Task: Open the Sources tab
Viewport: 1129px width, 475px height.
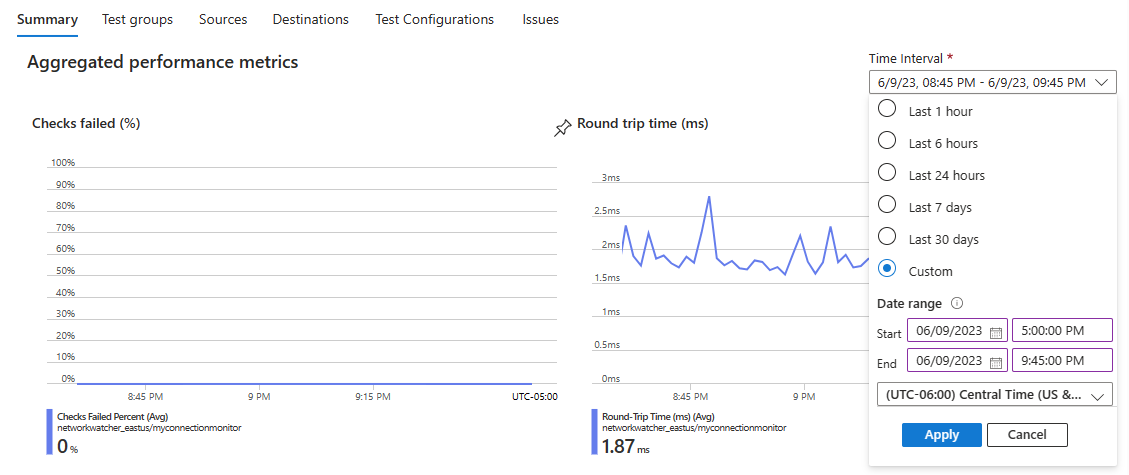Action: (223, 20)
